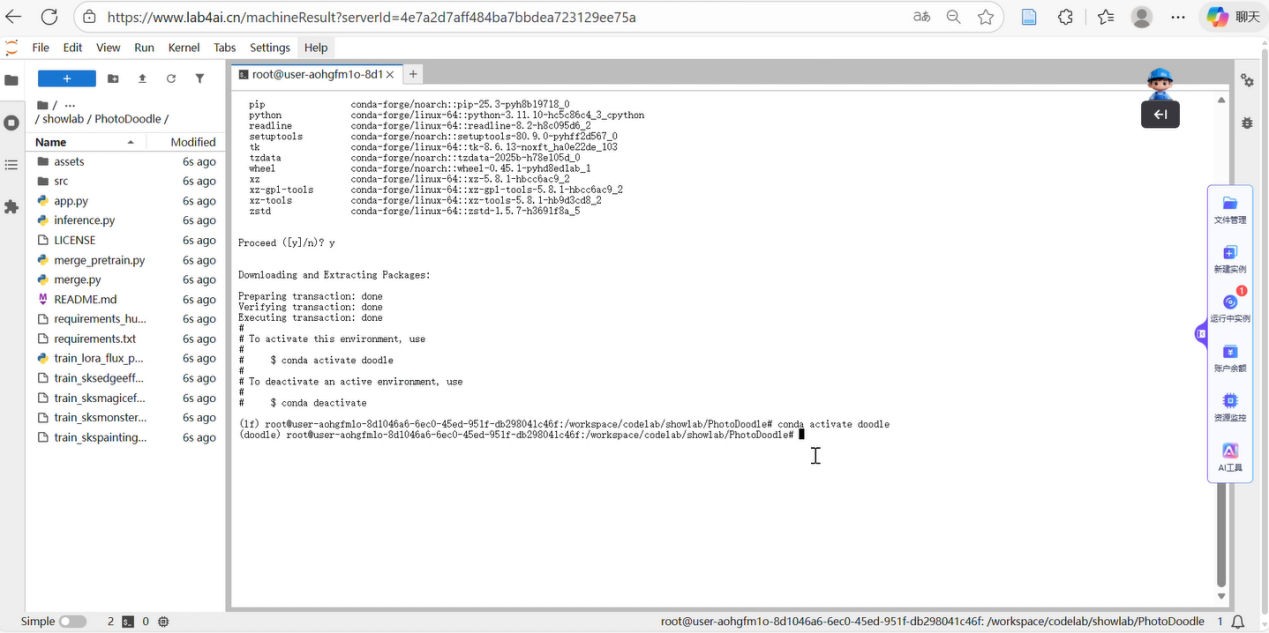This screenshot has height=633, width=1269.
Task: Select inference.py file
Action: [x=126, y=220]
